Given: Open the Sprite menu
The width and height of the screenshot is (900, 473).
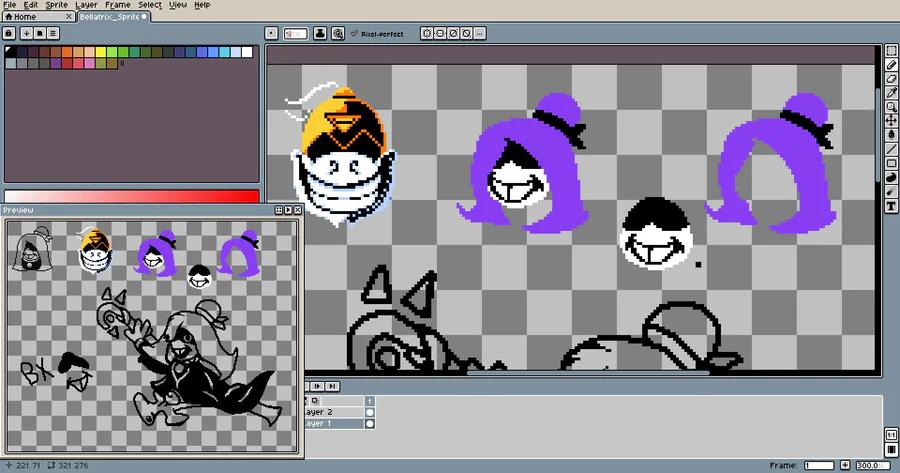Looking at the screenshot, I should coord(56,5).
